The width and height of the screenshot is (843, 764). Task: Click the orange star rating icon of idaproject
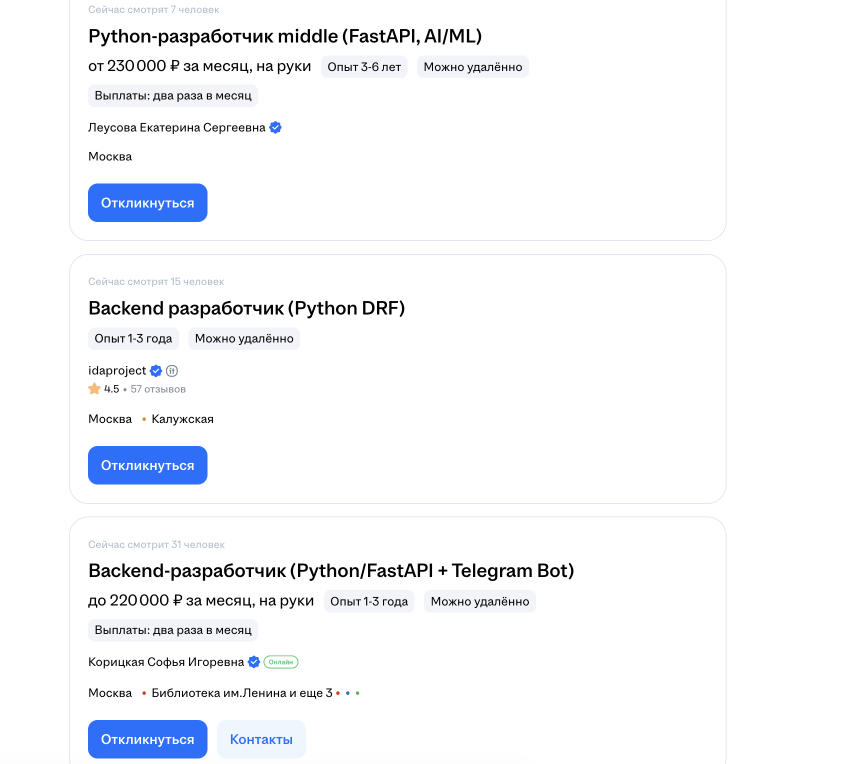click(x=94, y=388)
